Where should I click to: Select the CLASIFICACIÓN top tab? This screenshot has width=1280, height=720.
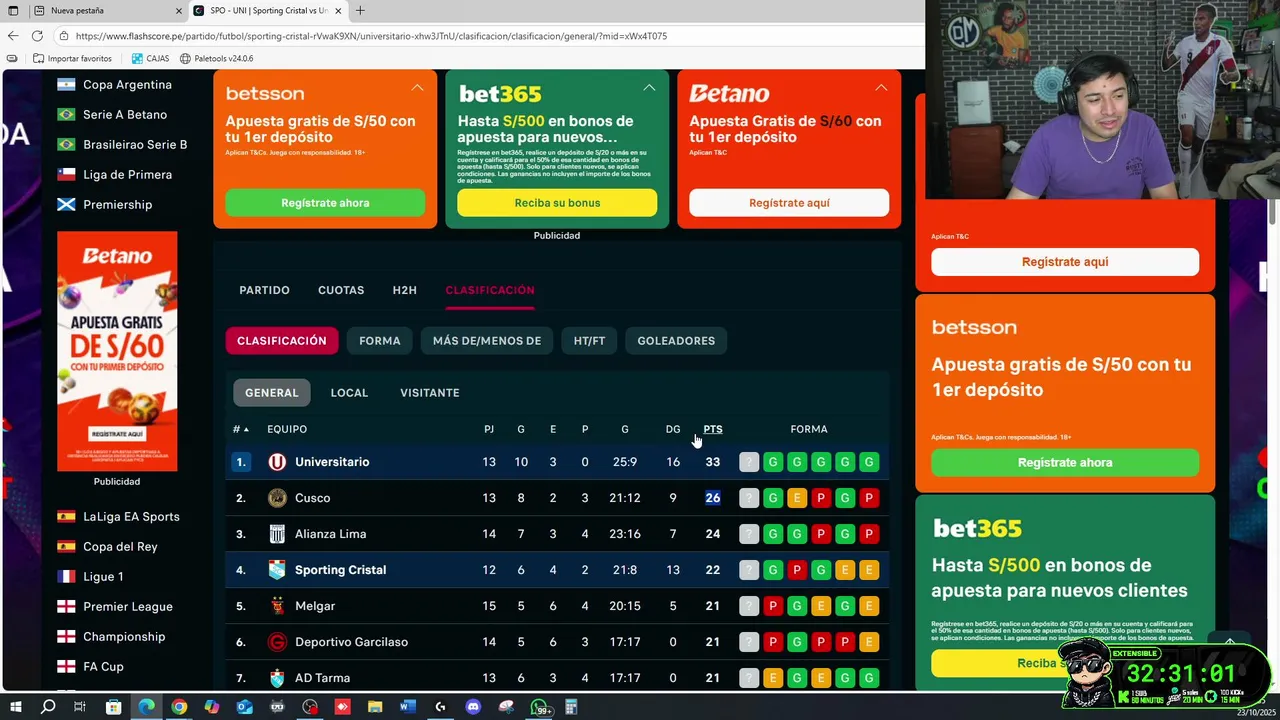pos(490,290)
